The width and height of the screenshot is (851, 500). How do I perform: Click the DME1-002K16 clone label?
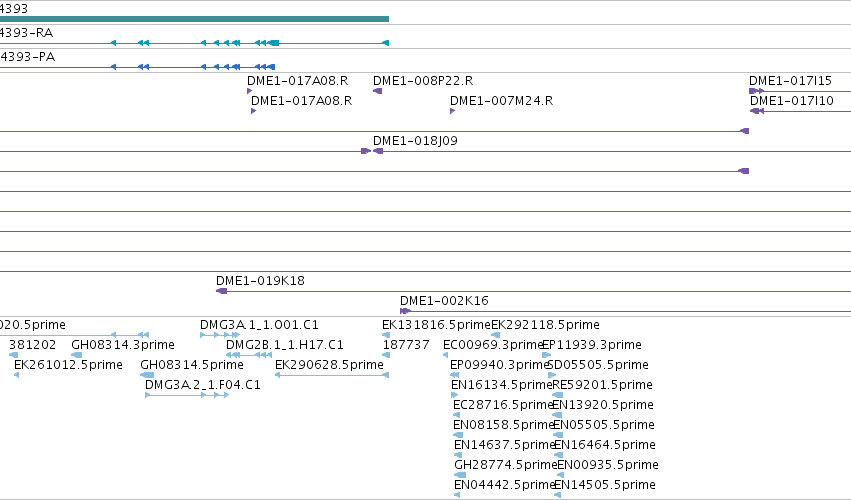click(444, 301)
